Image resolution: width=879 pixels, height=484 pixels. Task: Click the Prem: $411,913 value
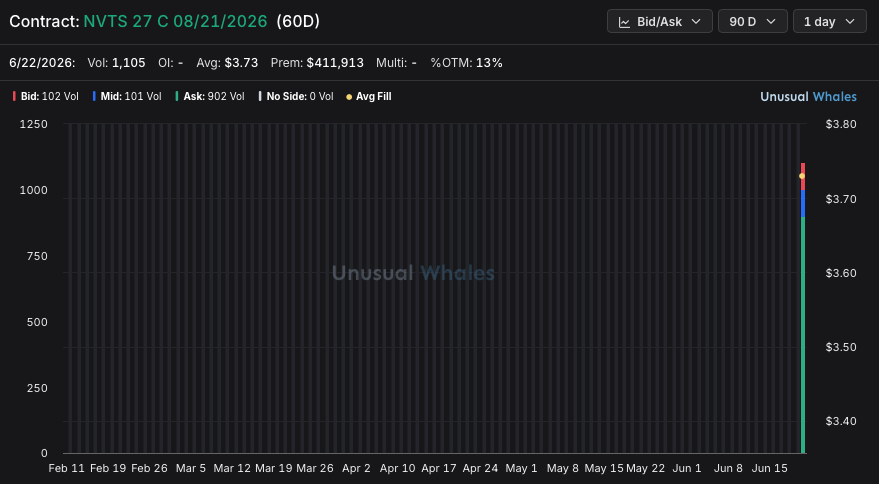(317, 63)
